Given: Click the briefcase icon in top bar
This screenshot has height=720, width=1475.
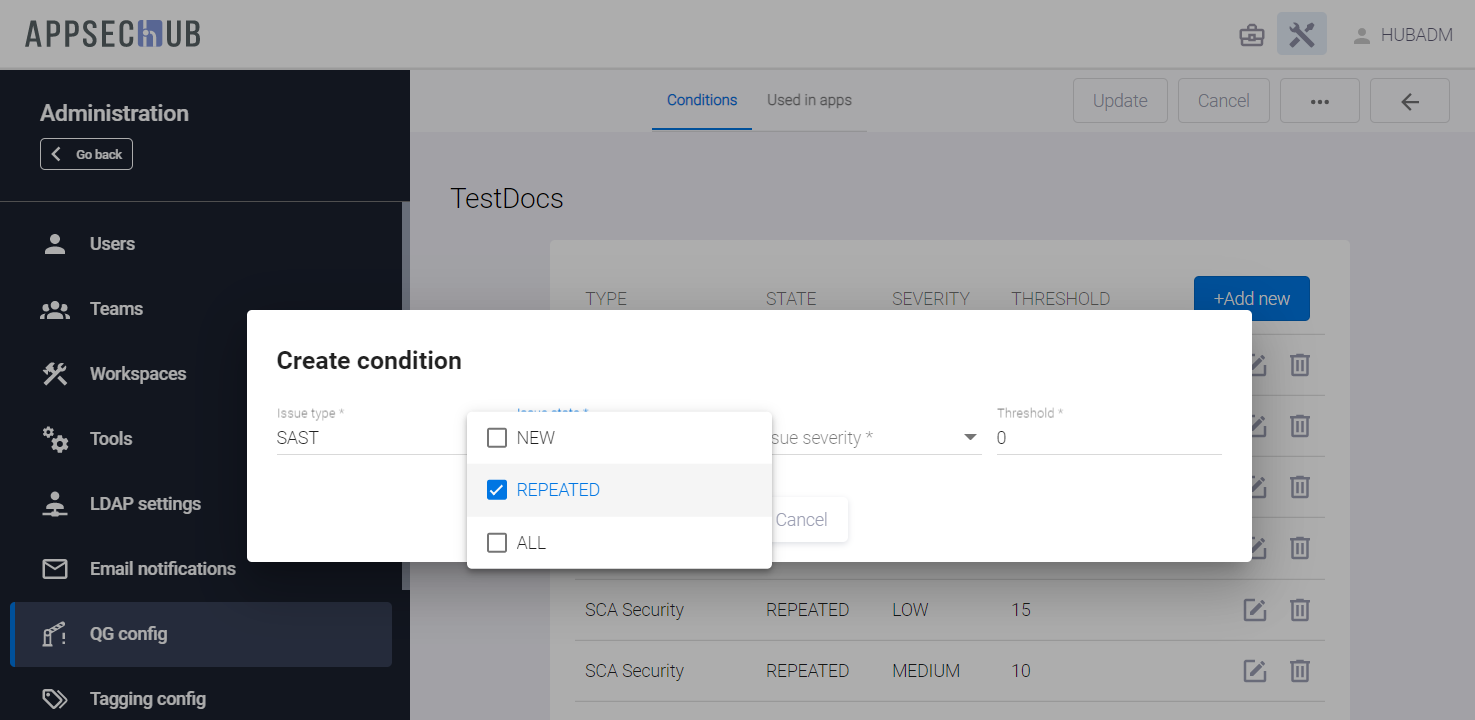Looking at the screenshot, I should [x=1251, y=36].
